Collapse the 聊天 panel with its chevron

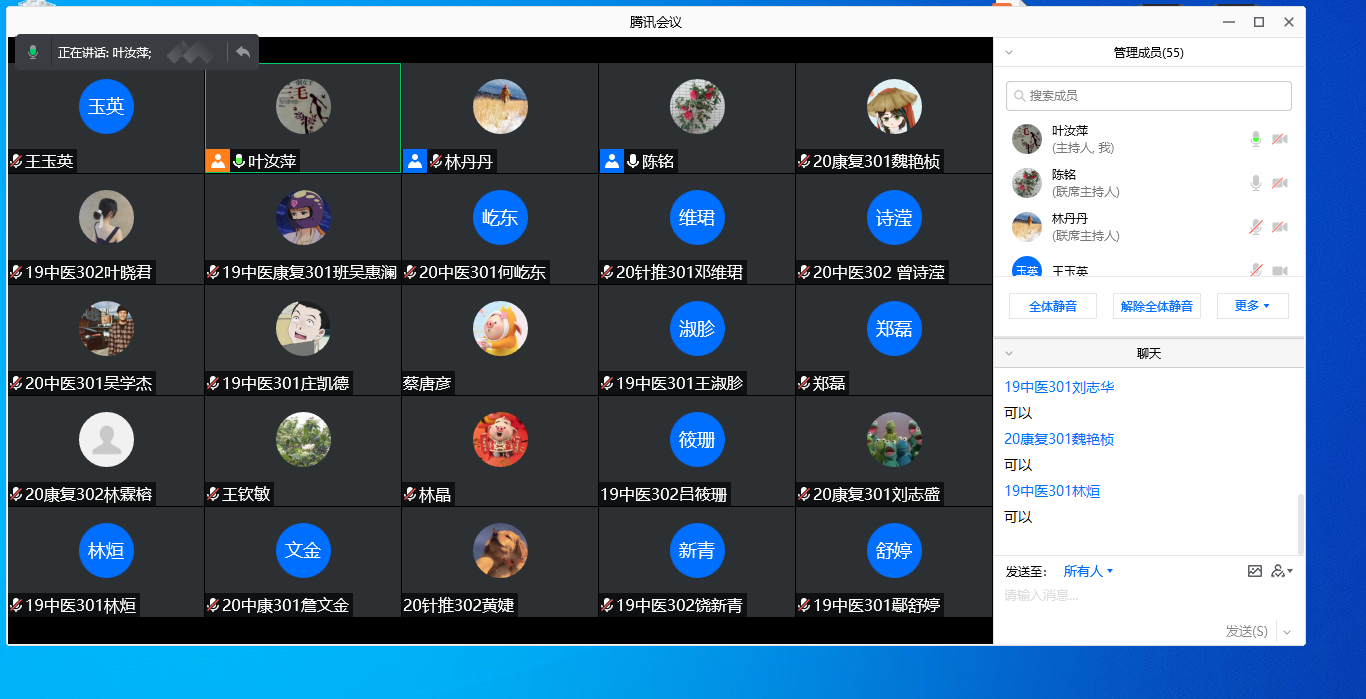coord(1009,353)
